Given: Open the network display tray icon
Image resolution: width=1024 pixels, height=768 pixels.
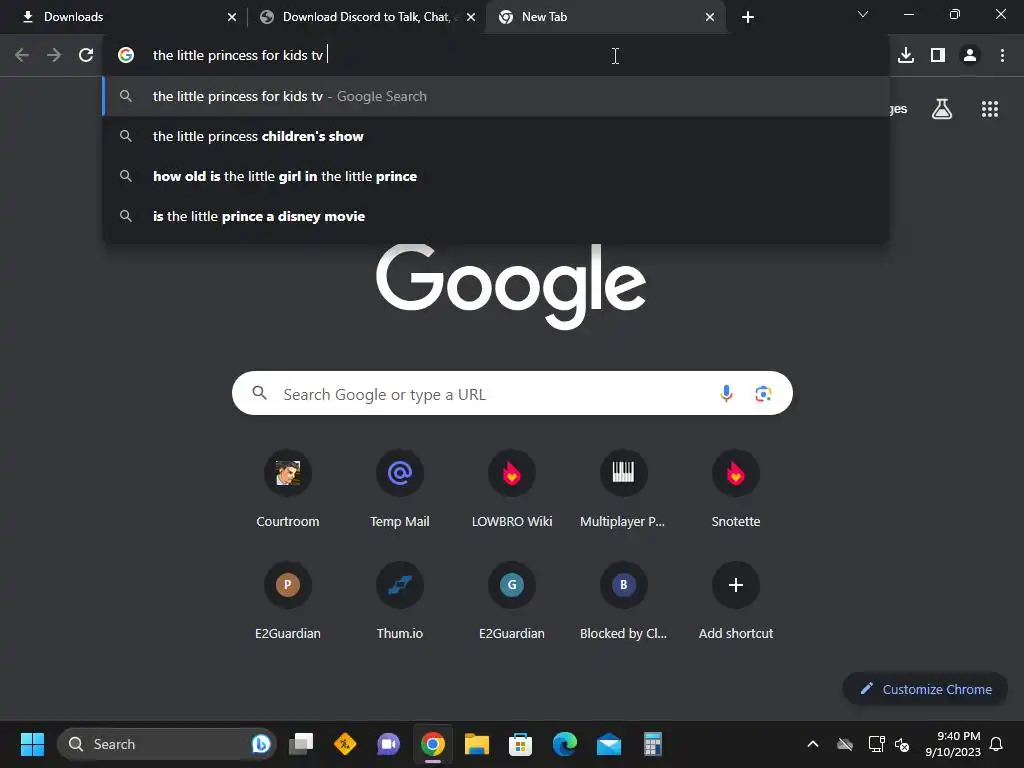Looking at the screenshot, I should [x=876, y=744].
